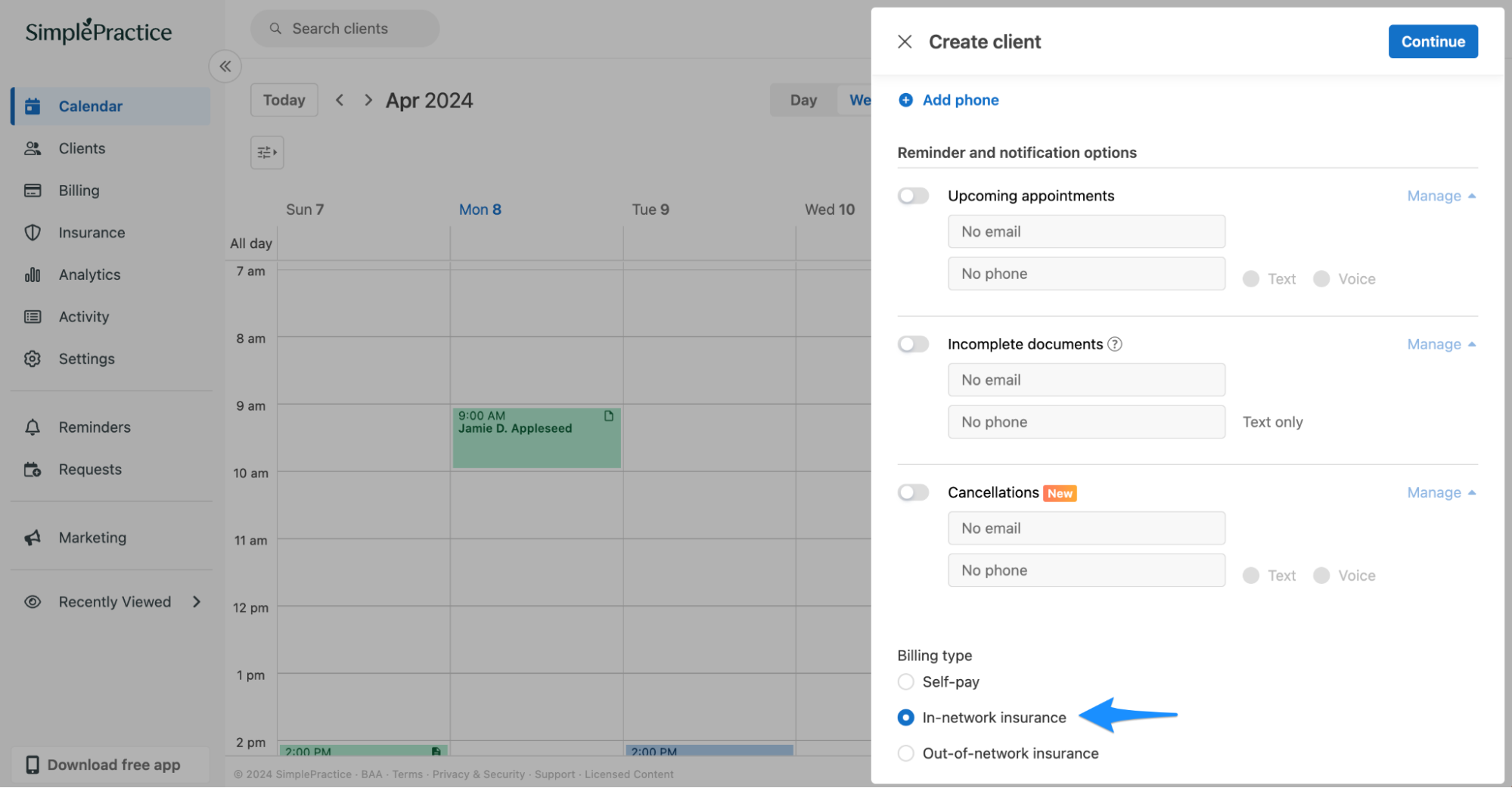1512x788 pixels.
Task: Expand the Recently Viewed list
Action: coord(197,601)
